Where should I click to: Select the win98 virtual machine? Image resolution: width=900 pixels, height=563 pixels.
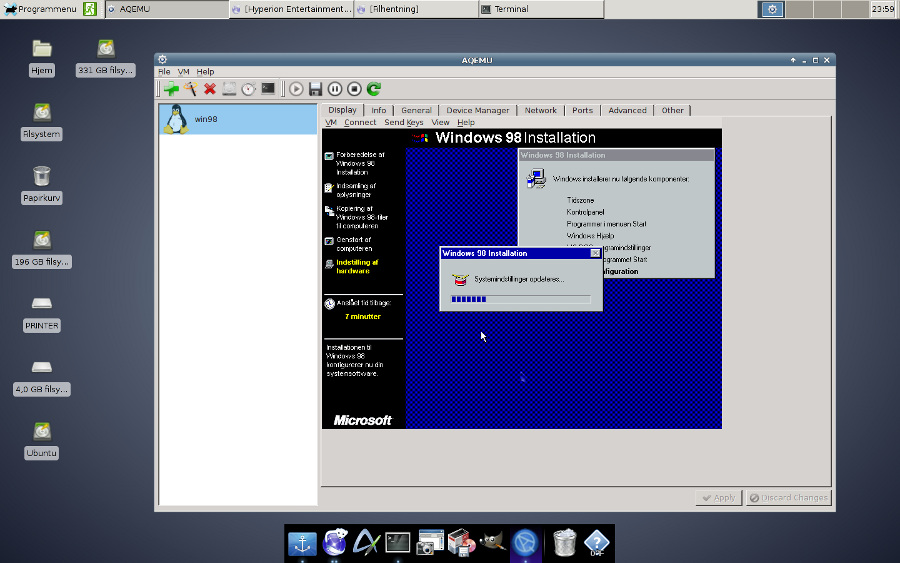238,119
